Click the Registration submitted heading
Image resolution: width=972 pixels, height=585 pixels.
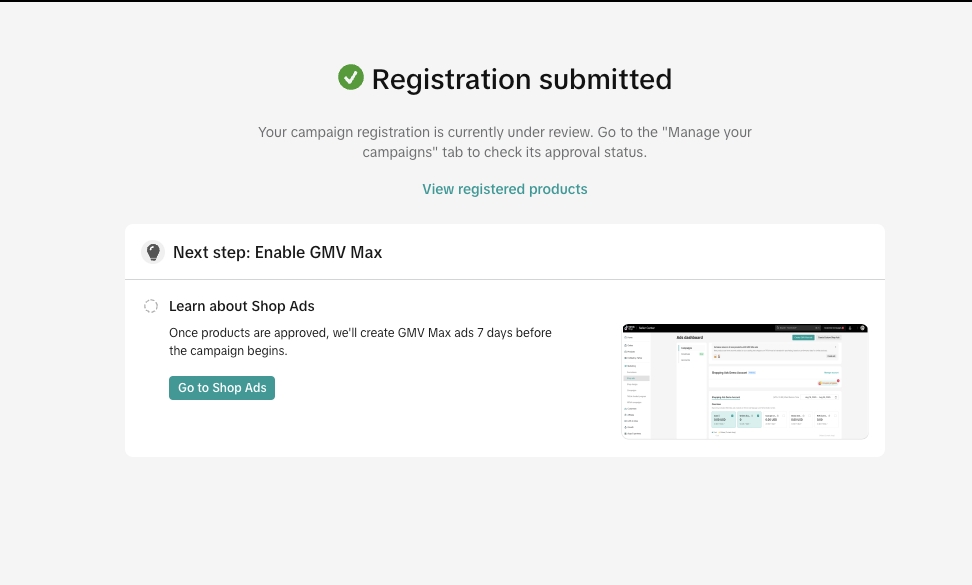pyautogui.click(x=521, y=79)
